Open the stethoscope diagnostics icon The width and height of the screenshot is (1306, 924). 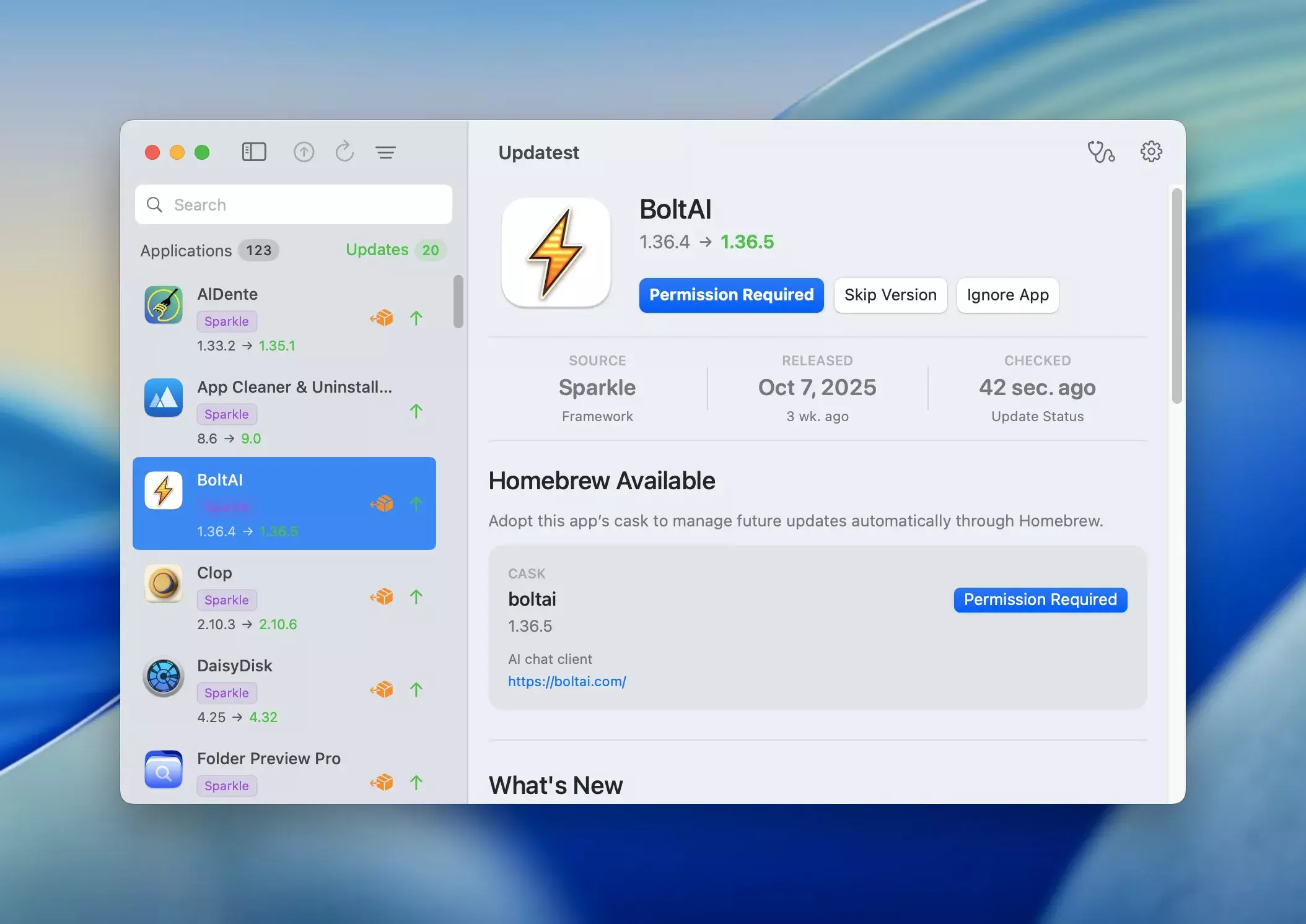pyautogui.click(x=1100, y=152)
